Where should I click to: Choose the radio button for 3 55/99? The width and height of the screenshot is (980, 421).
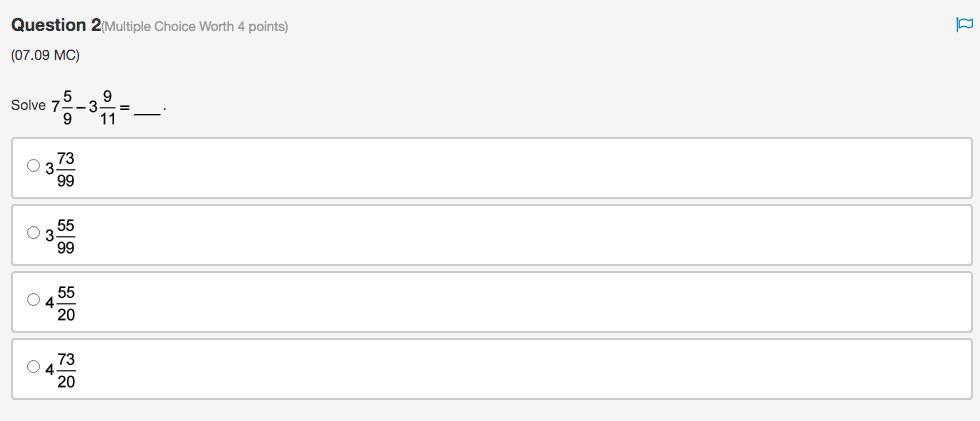34,233
